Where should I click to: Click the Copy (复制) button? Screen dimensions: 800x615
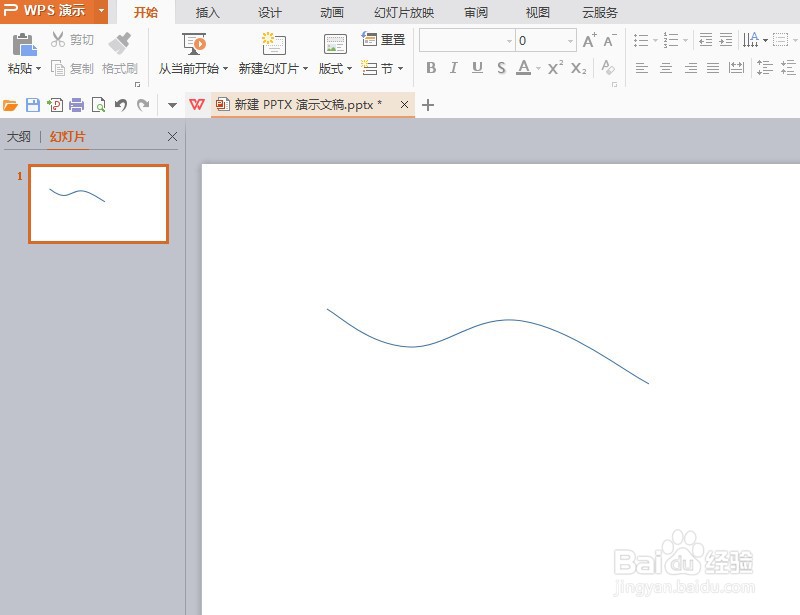click(x=72, y=68)
